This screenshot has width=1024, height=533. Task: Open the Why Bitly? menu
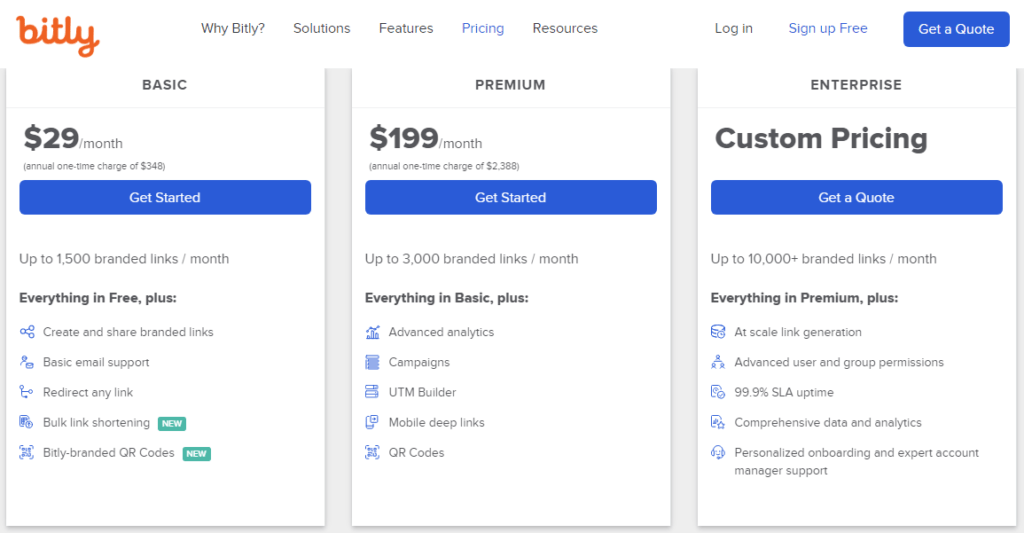[x=233, y=28]
